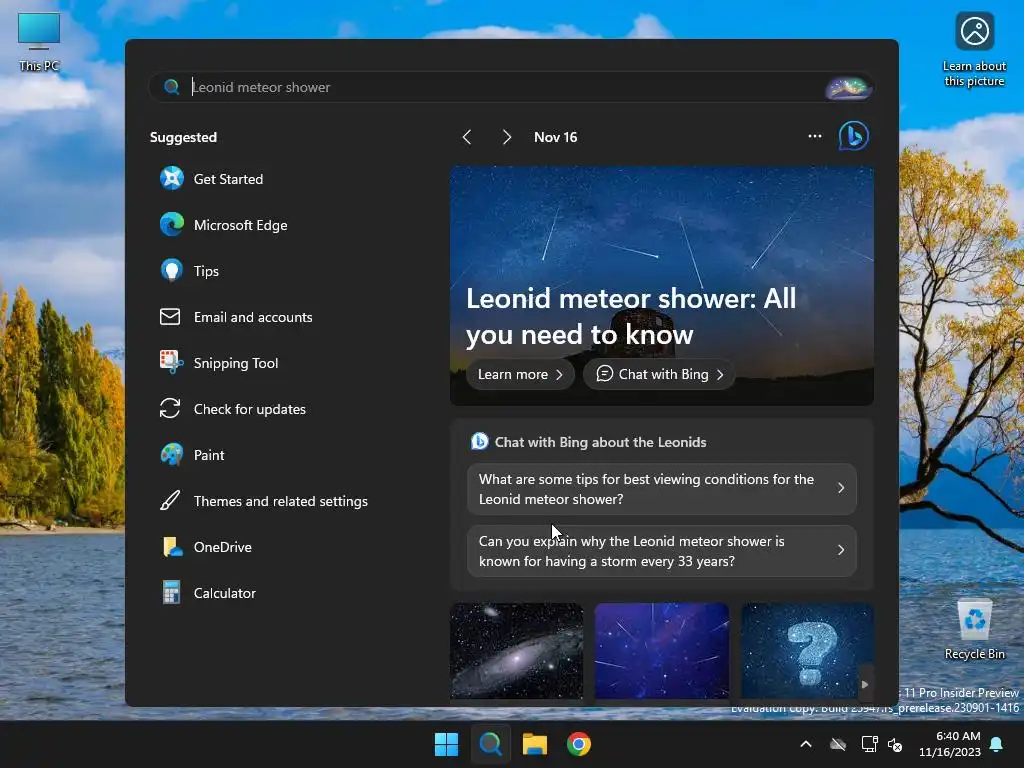This screenshot has width=1024, height=768.
Task: Click the network status icon in the tray
Action: [x=869, y=744]
